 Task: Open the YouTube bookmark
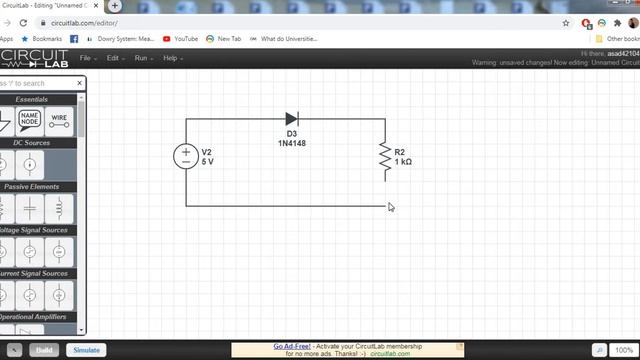click(x=180, y=39)
